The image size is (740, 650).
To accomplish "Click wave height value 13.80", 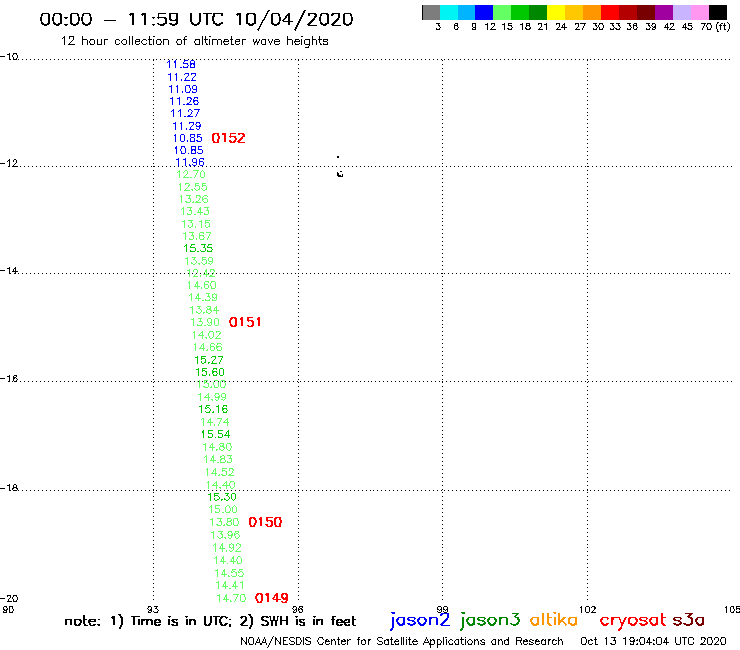I will [x=224, y=522].
